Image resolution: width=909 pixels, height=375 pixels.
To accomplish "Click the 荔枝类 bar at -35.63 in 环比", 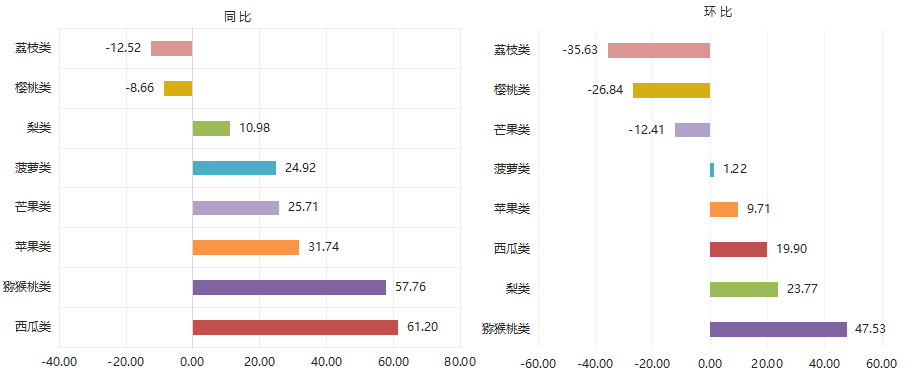I will [x=659, y=50].
